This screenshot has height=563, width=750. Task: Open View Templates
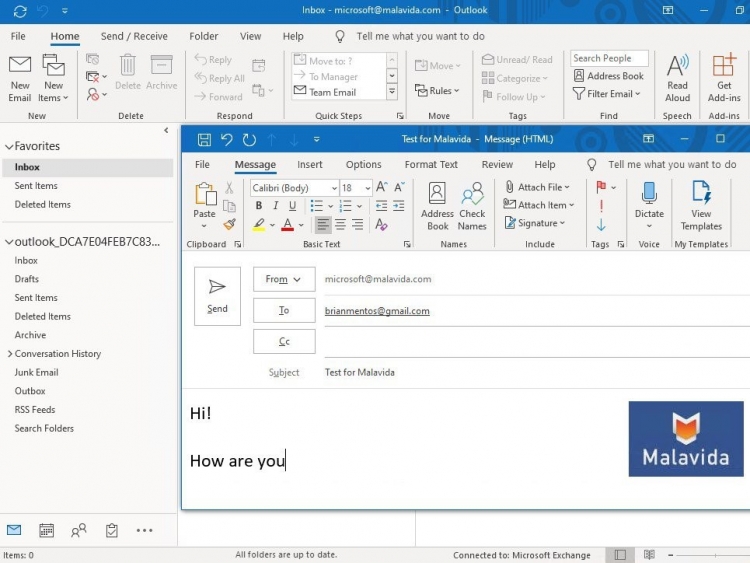pyautogui.click(x=701, y=206)
